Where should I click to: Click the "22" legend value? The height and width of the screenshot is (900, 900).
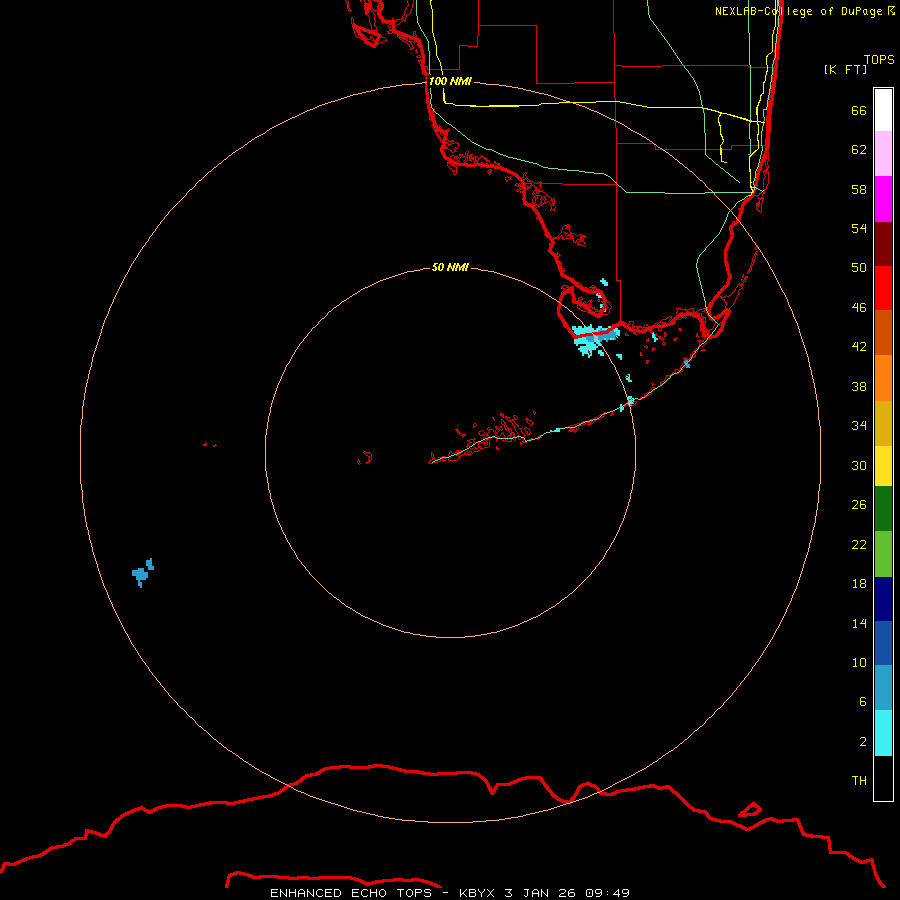click(859, 544)
